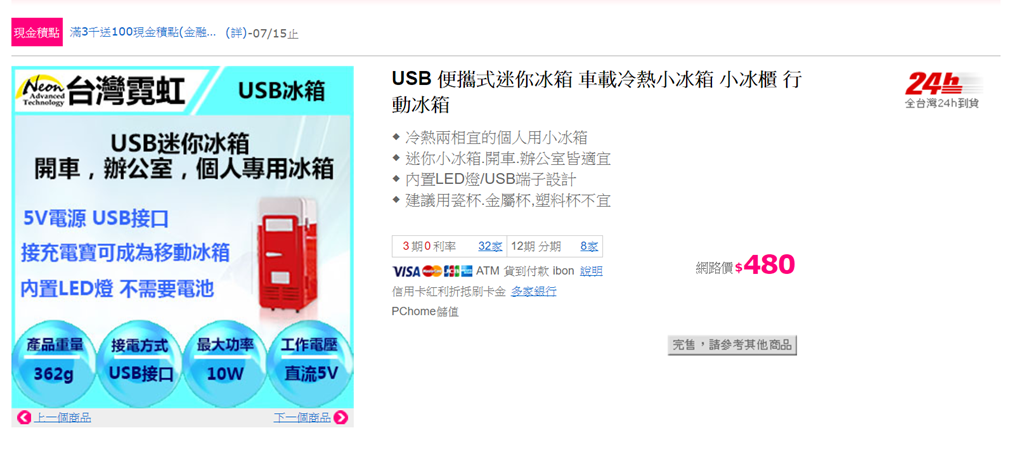
Task: Click the MasterCard payment icon
Action: click(432, 271)
